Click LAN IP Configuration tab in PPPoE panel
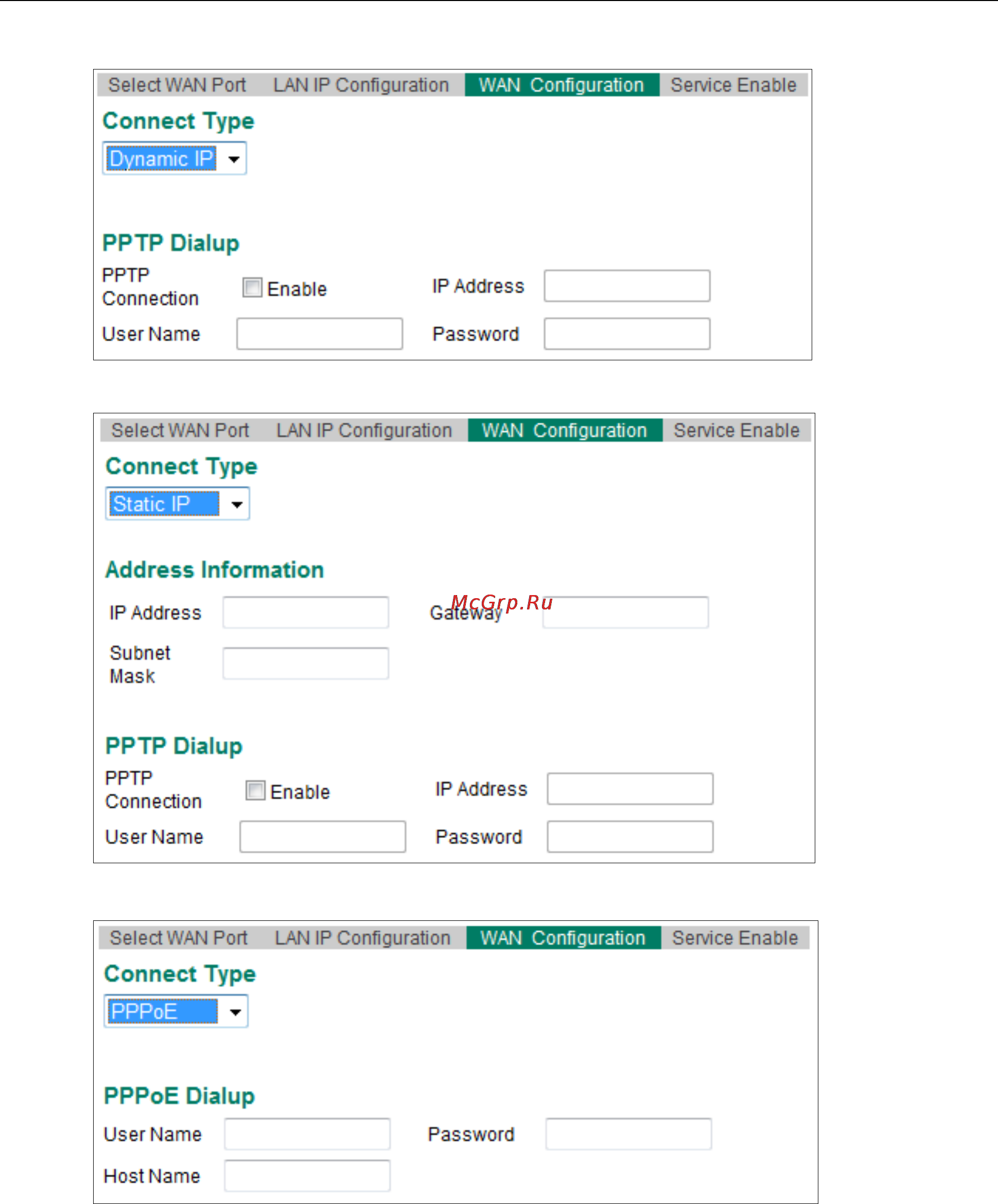Image resolution: width=998 pixels, height=1204 pixels. pos(362,938)
